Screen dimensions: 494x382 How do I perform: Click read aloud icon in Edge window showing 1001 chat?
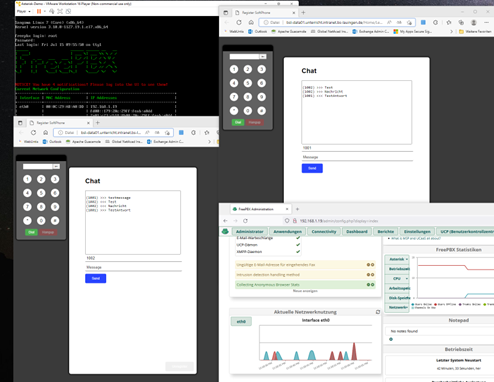389,22
